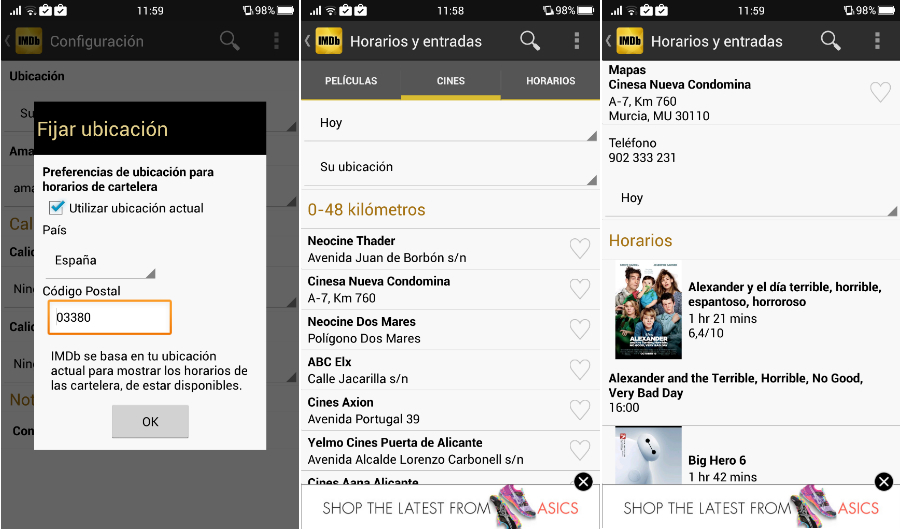Tap IMDb logo in Configuración header

click(29, 41)
